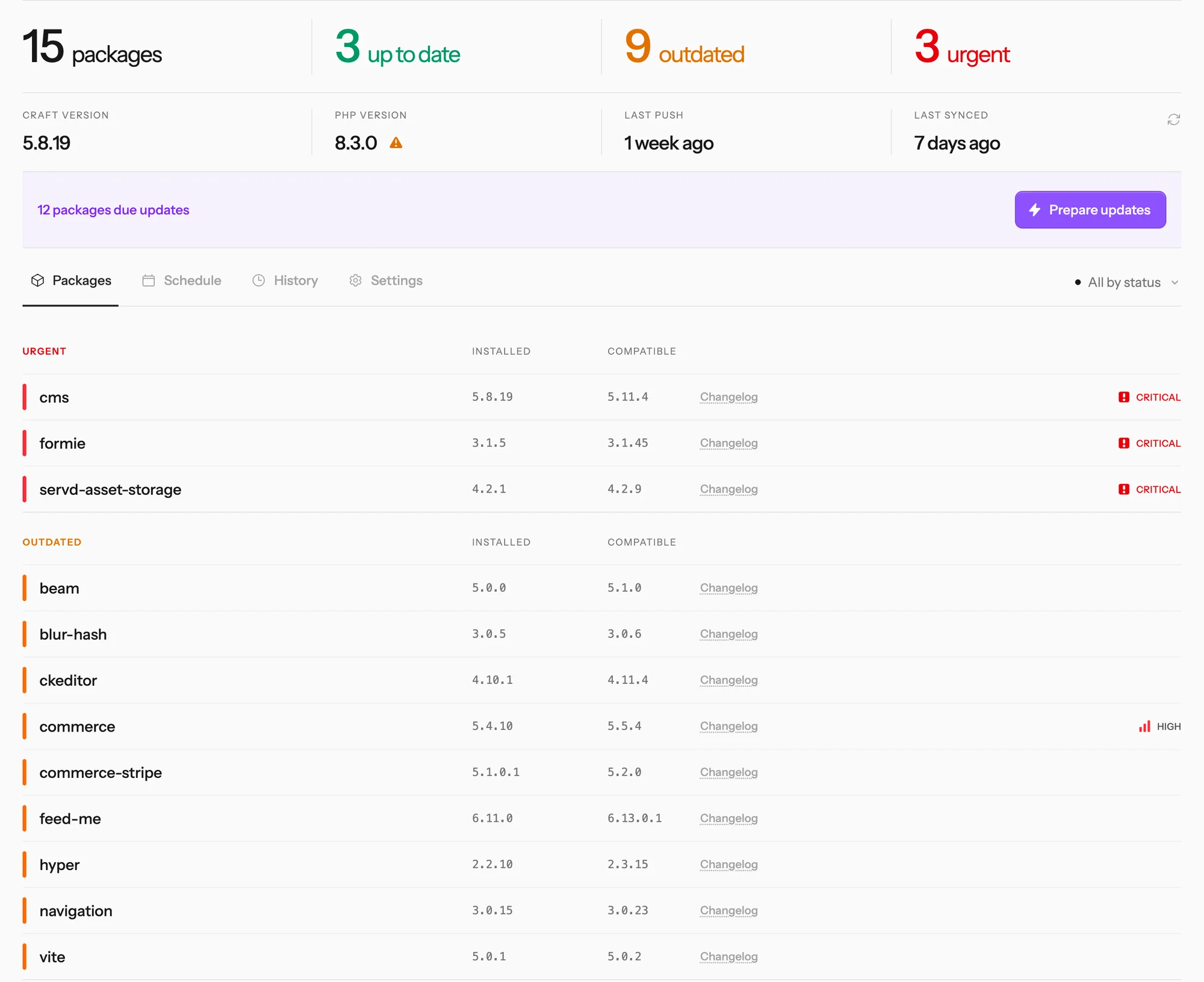Click the Packages cube icon
Screen dimensions: 1204x982
[38, 281]
